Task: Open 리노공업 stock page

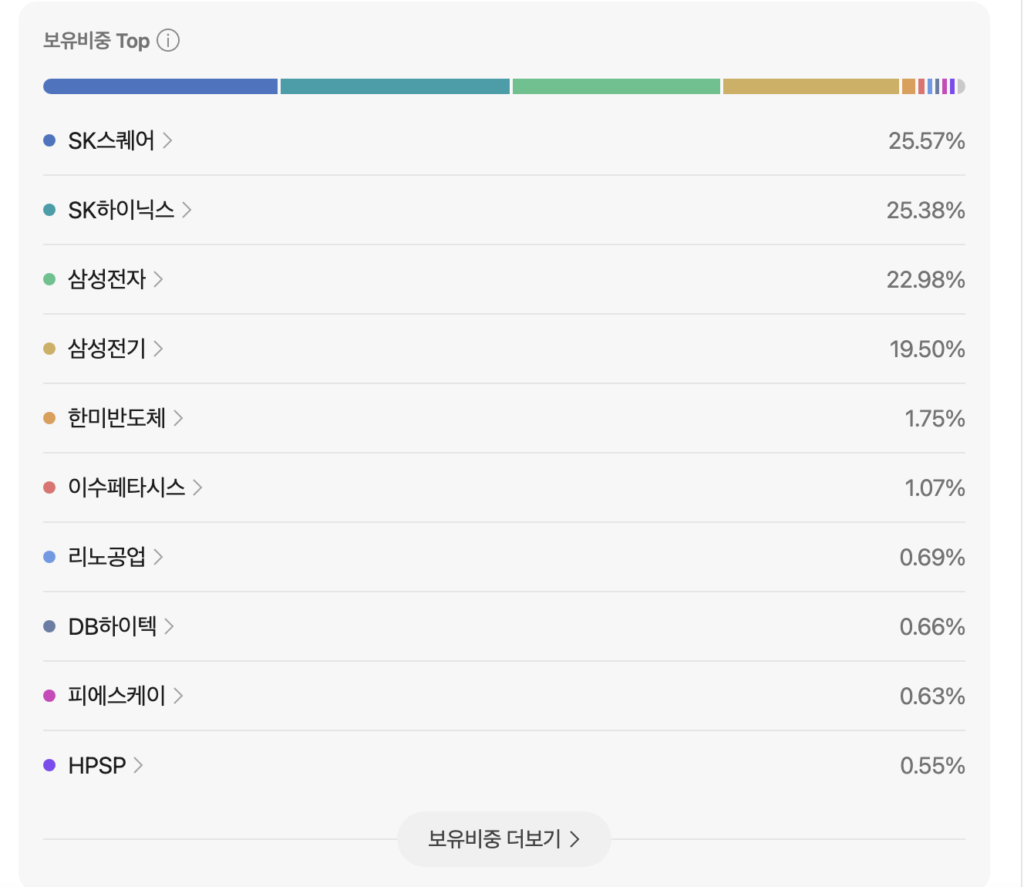Action: coord(107,557)
